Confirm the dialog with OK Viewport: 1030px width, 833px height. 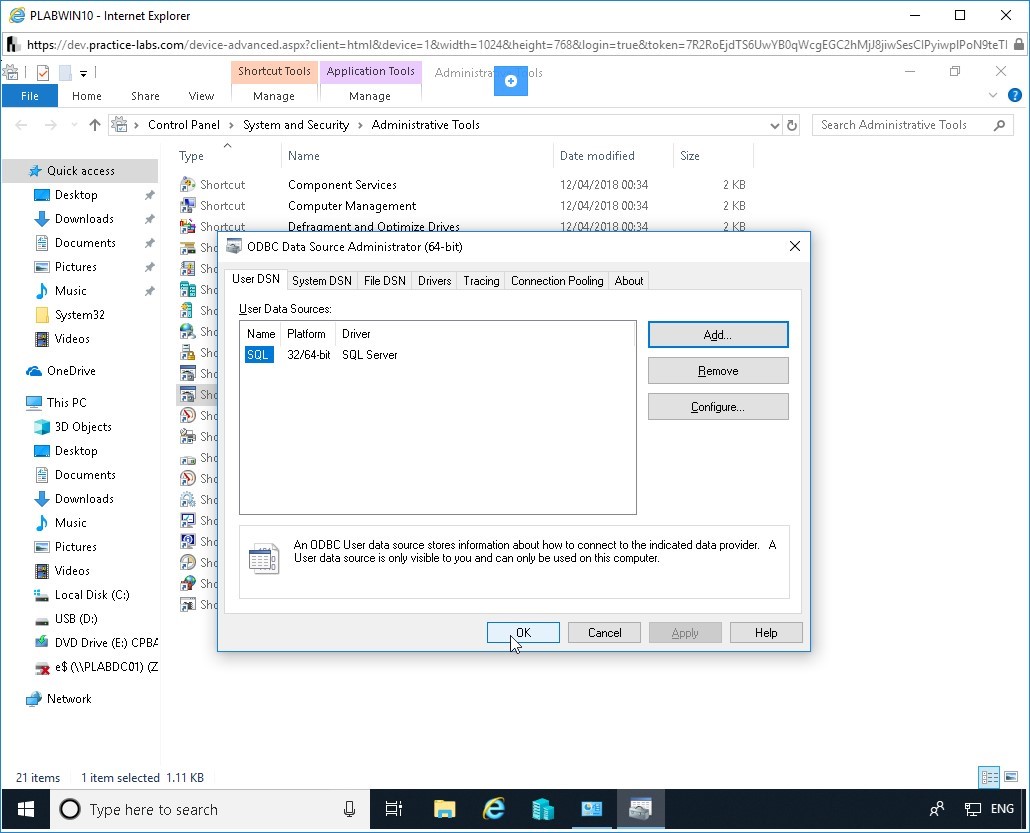[x=524, y=633]
